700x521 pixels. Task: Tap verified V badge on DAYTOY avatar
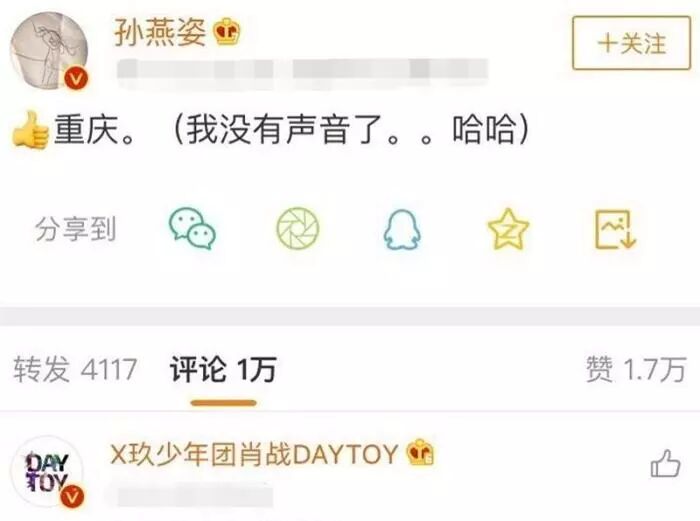pyautogui.click(x=72, y=496)
